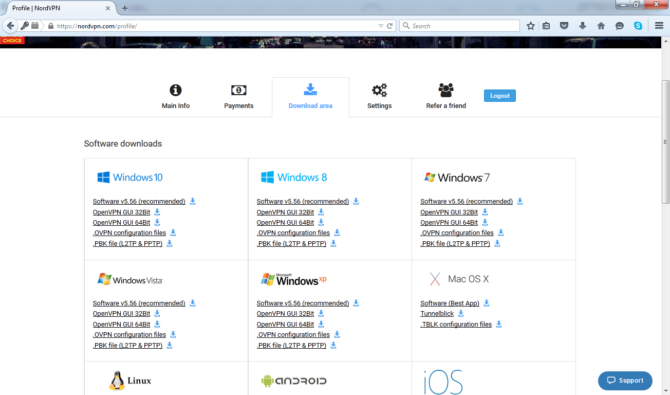Click the reload page icon in address bar

390,26
